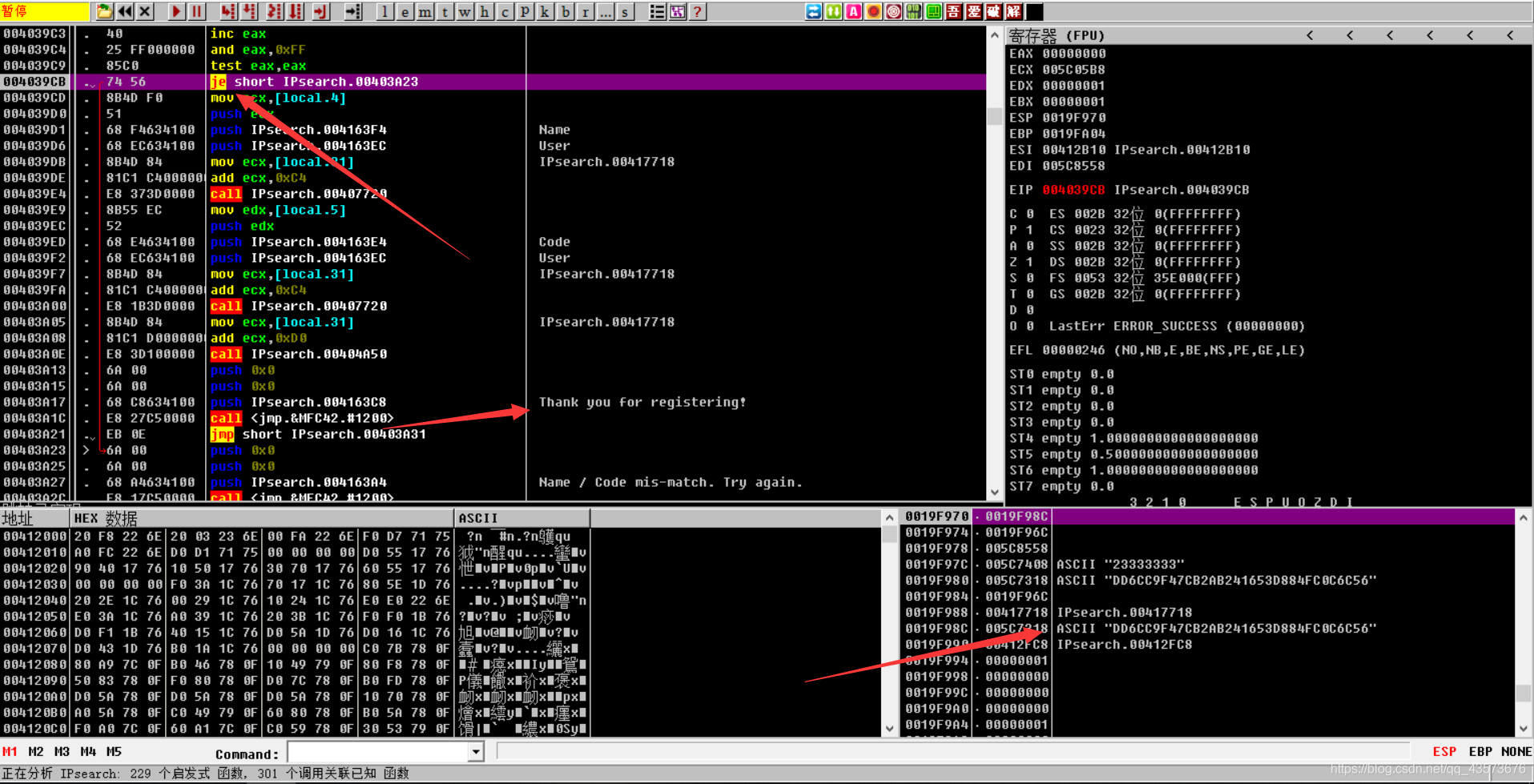Click the 地址 column header in dump
This screenshot has height=784, width=1534.
pyautogui.click(x=35, y=518)
